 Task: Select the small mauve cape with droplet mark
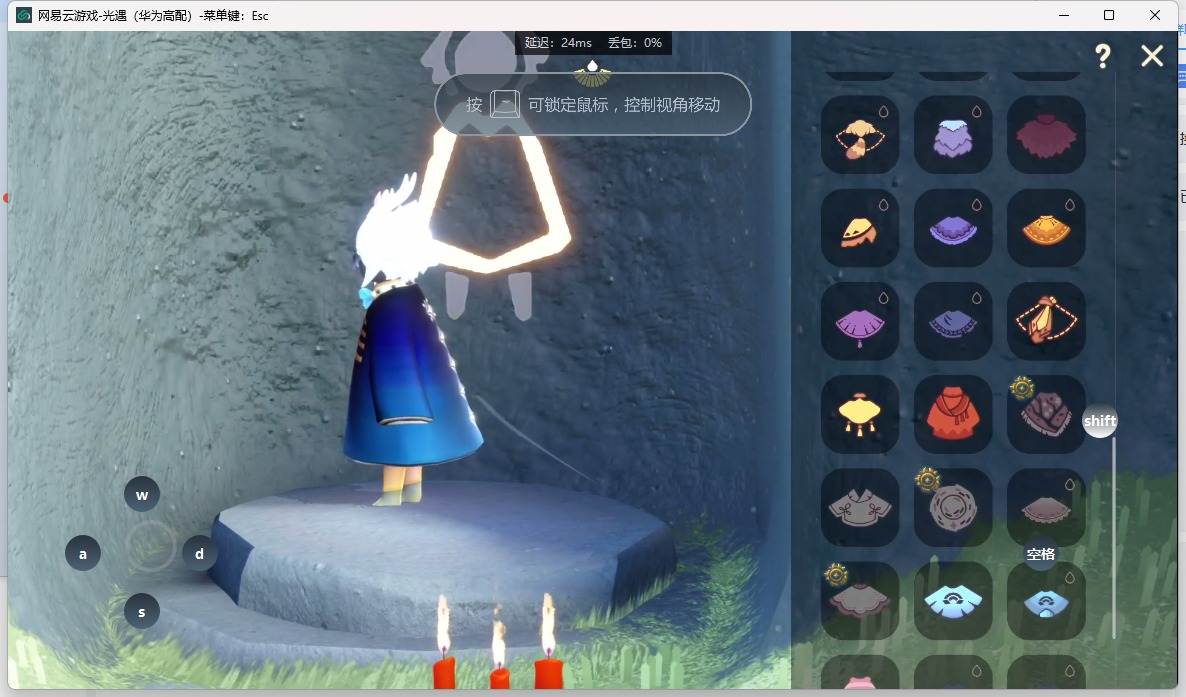(x=1046, y=507)
